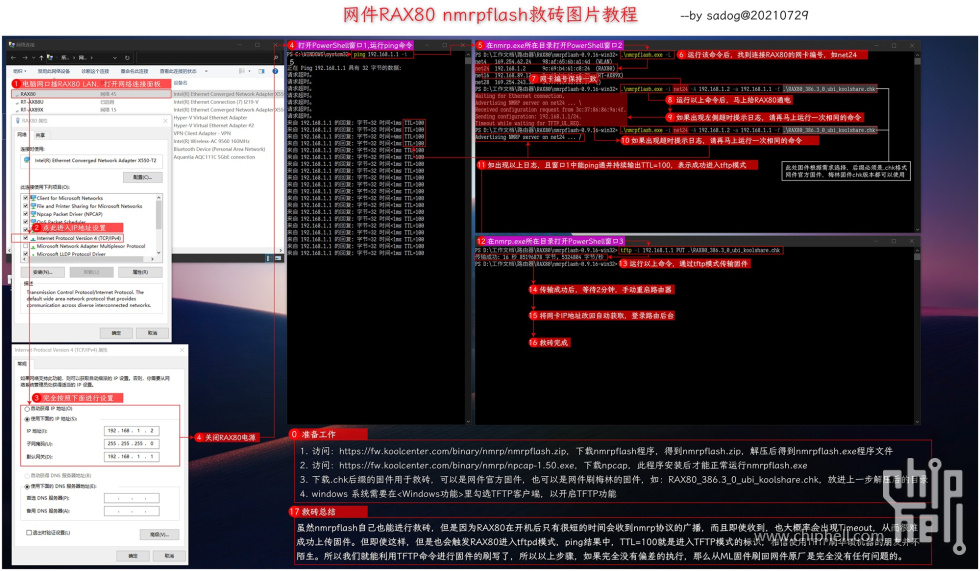Click the preferred DNS server field
This screenshot has height=571, width=980.
132,498
